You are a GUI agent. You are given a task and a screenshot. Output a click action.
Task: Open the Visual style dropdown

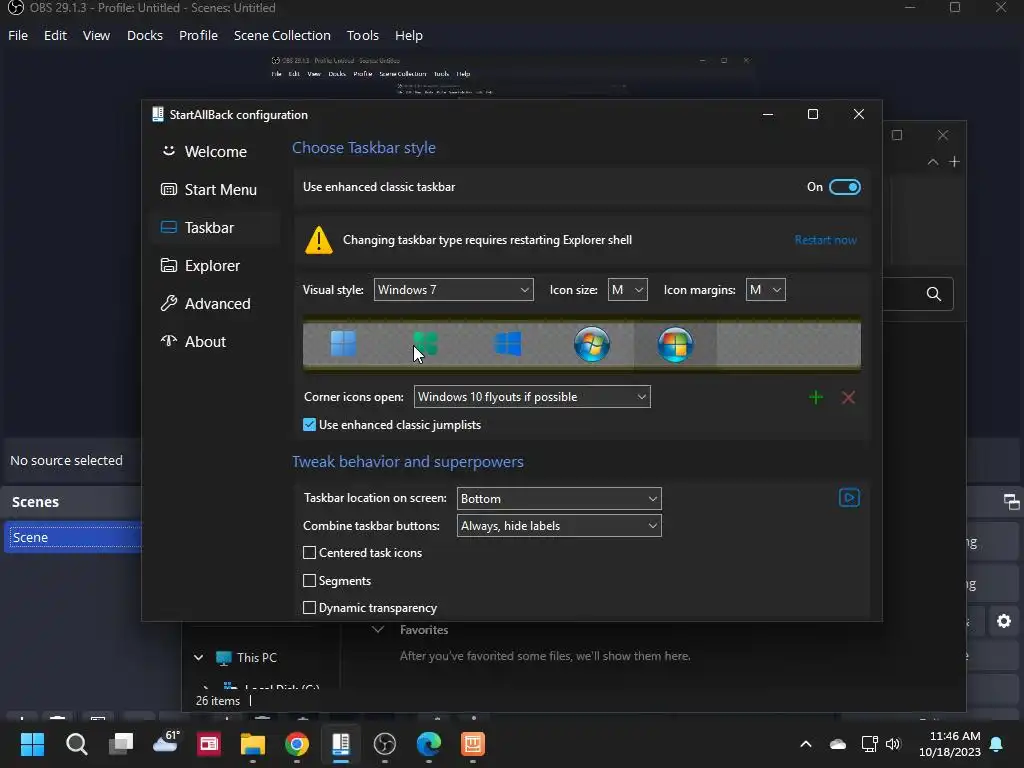(x=453, y=290)
